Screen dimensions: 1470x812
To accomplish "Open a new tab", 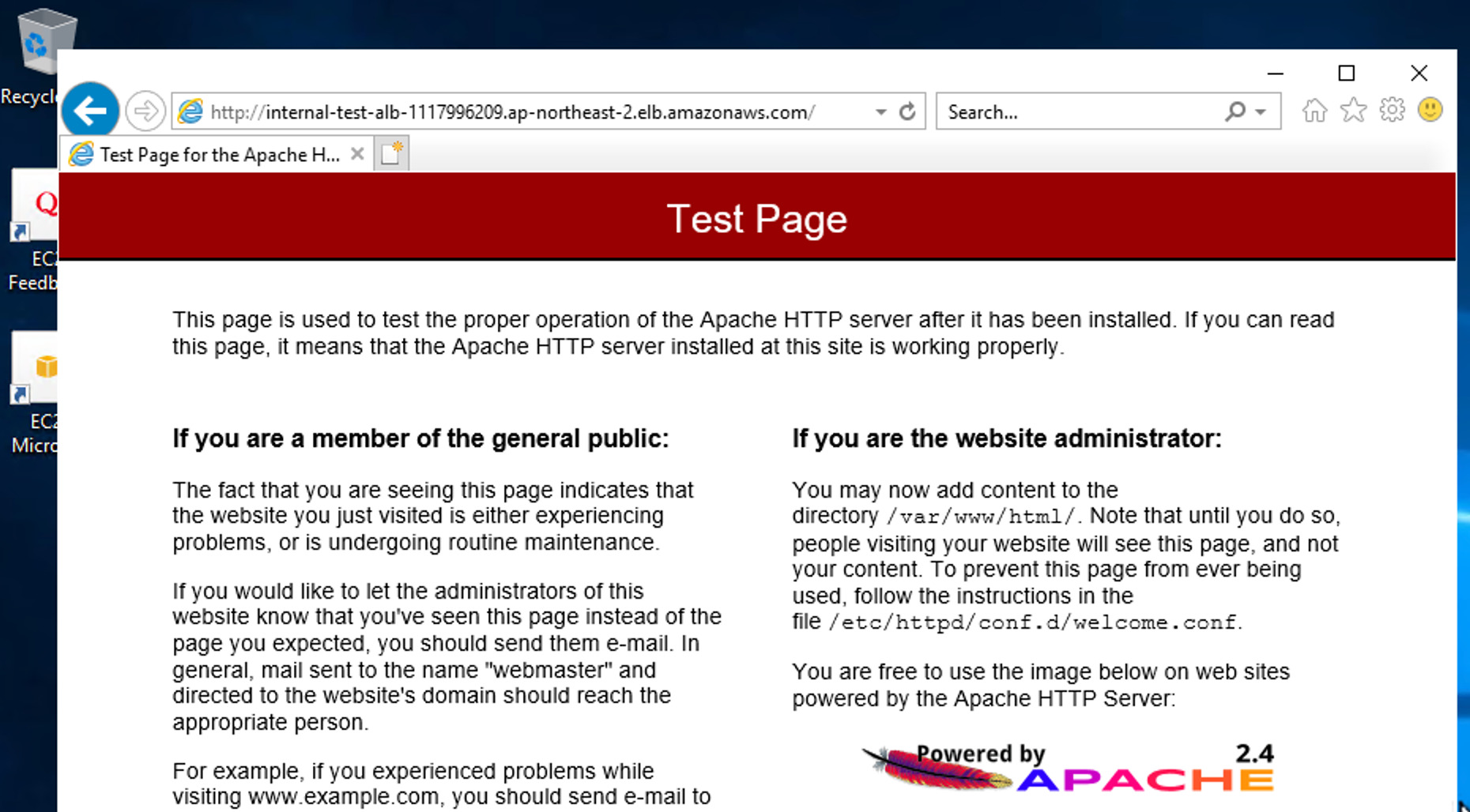I will coord(391,153).
